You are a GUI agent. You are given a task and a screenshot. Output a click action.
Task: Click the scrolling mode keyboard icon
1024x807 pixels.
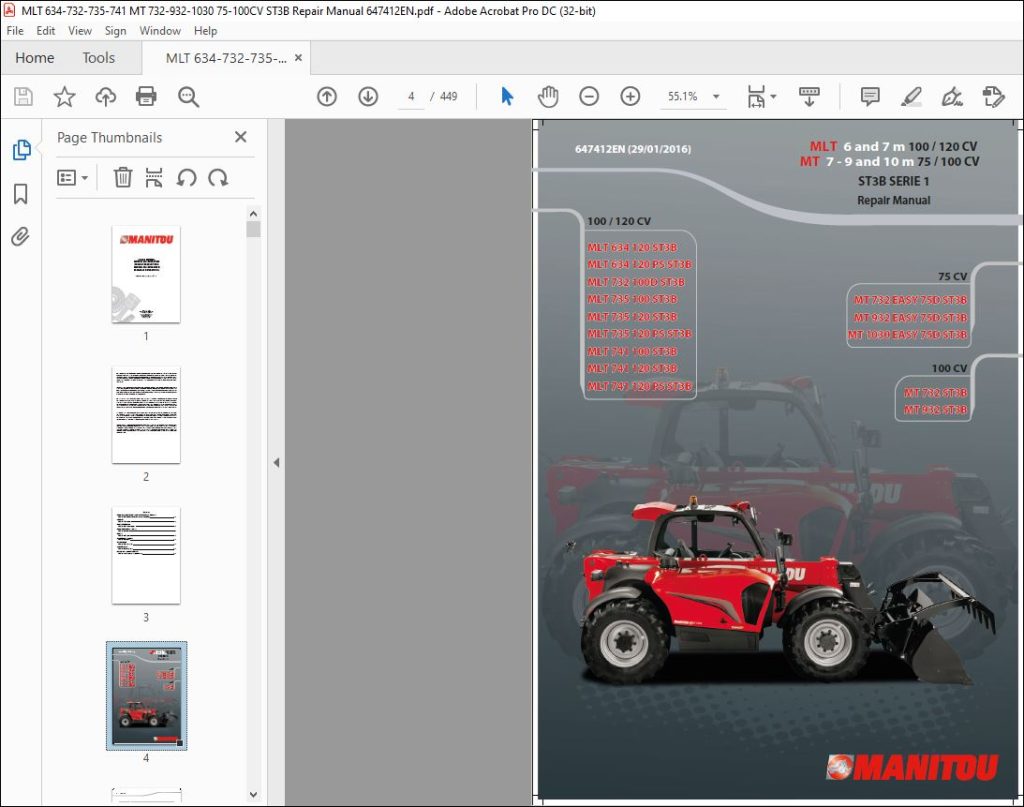[808, 97]
